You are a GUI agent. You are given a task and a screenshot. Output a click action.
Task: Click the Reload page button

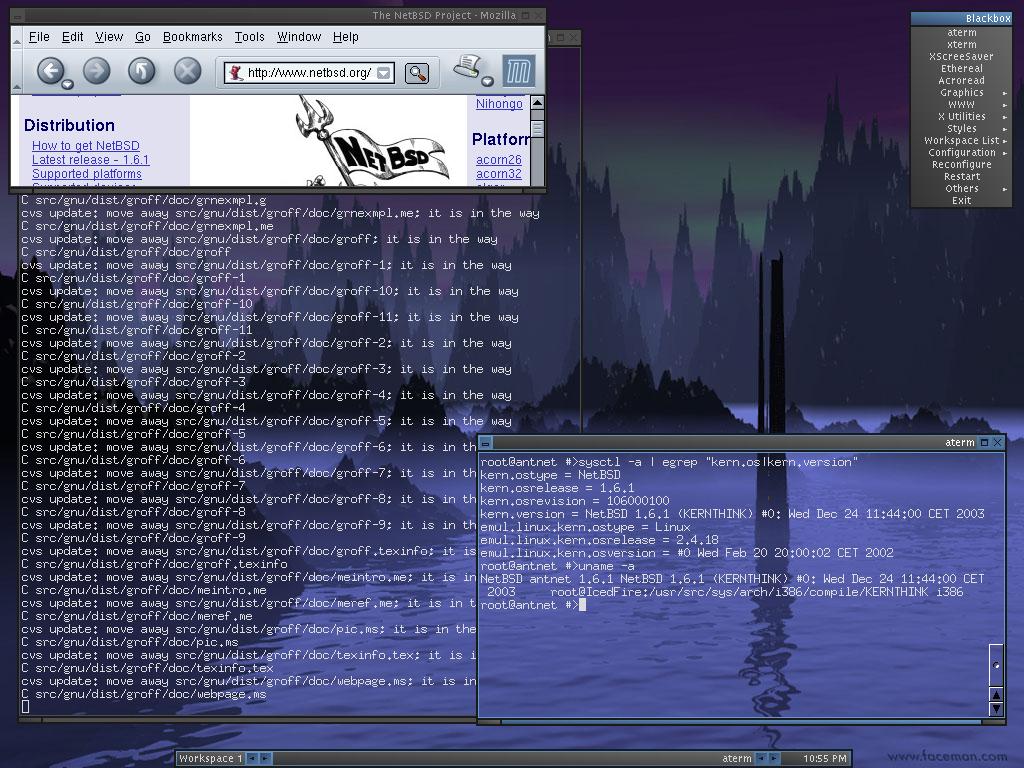(141, 70)
